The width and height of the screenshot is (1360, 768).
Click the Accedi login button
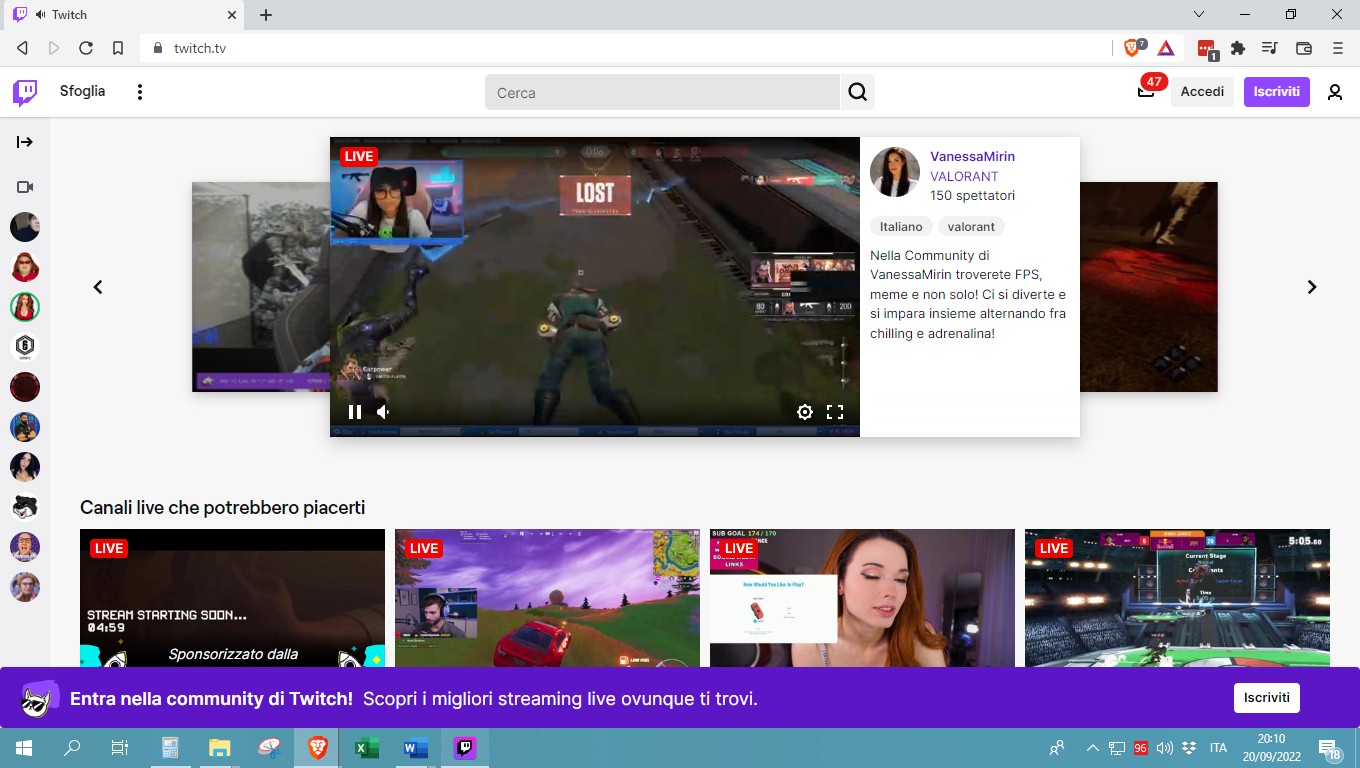(x=1202, y=92)
